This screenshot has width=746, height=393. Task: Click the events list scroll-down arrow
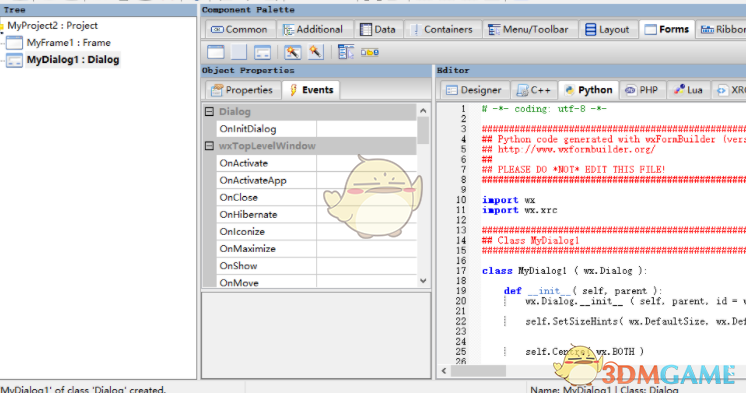click(423, 281)
